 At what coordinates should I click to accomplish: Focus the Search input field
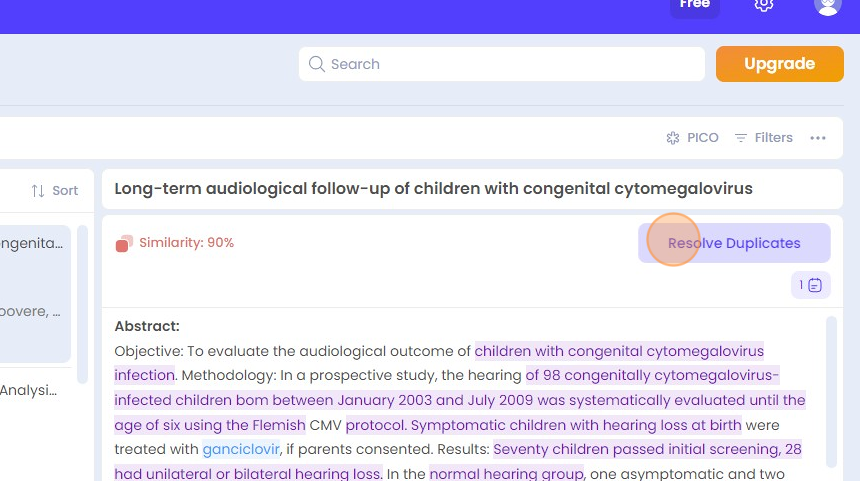[x=502, y=64]
